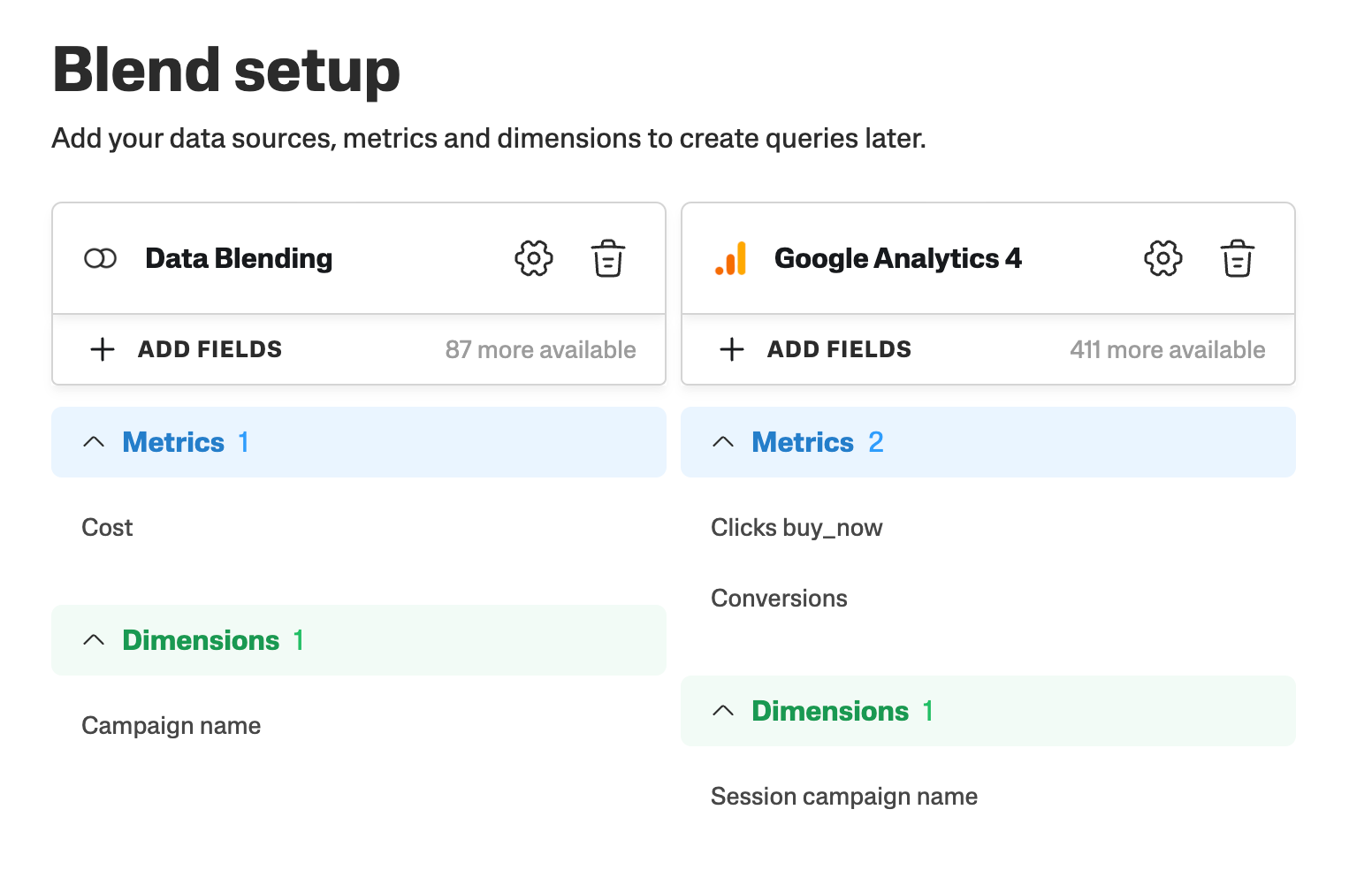Collapse Data Blending Metrics section chevron
This screenshot has height=886, width=1372.
94,442
